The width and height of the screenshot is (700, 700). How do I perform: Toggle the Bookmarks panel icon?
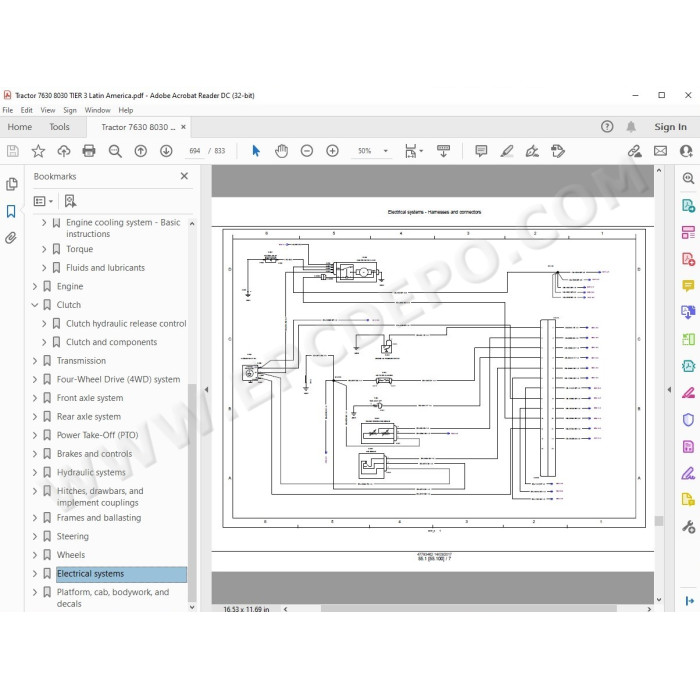pos(11,211)
